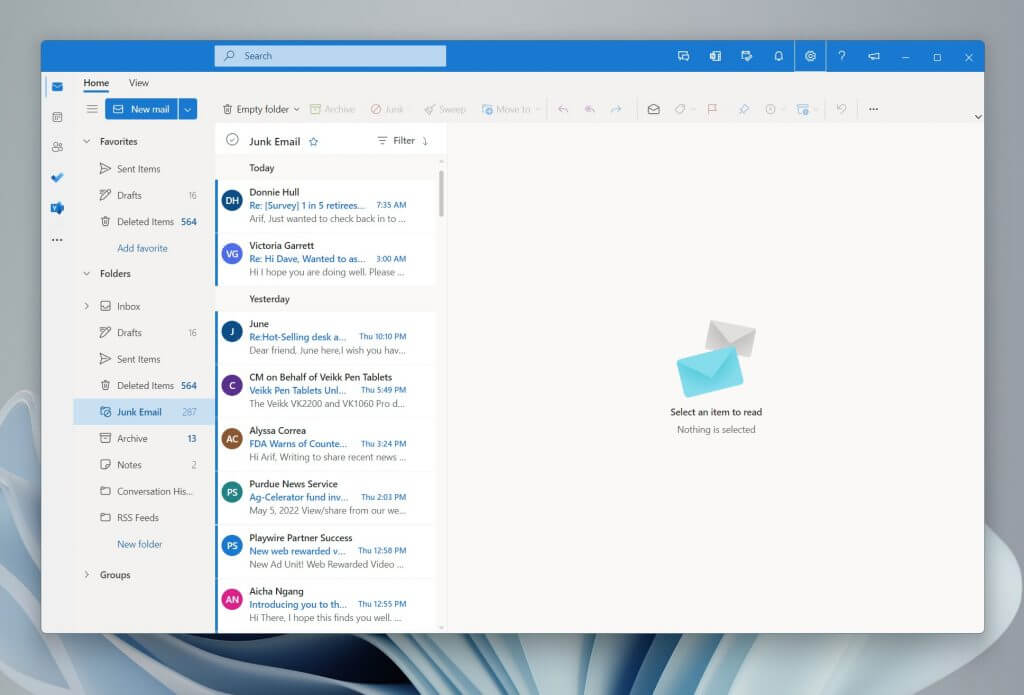Collapse the Favorites section

pos(87,141)
